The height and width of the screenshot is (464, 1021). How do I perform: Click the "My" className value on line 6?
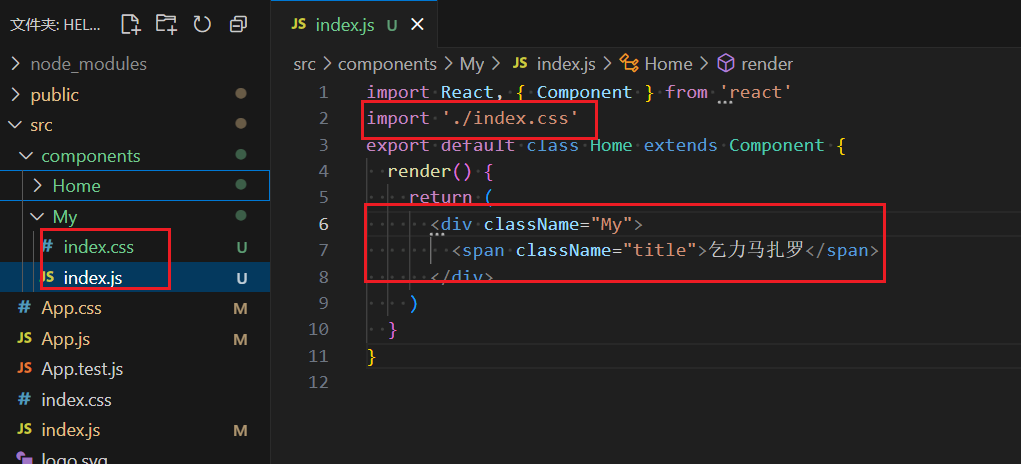[611, 224]
